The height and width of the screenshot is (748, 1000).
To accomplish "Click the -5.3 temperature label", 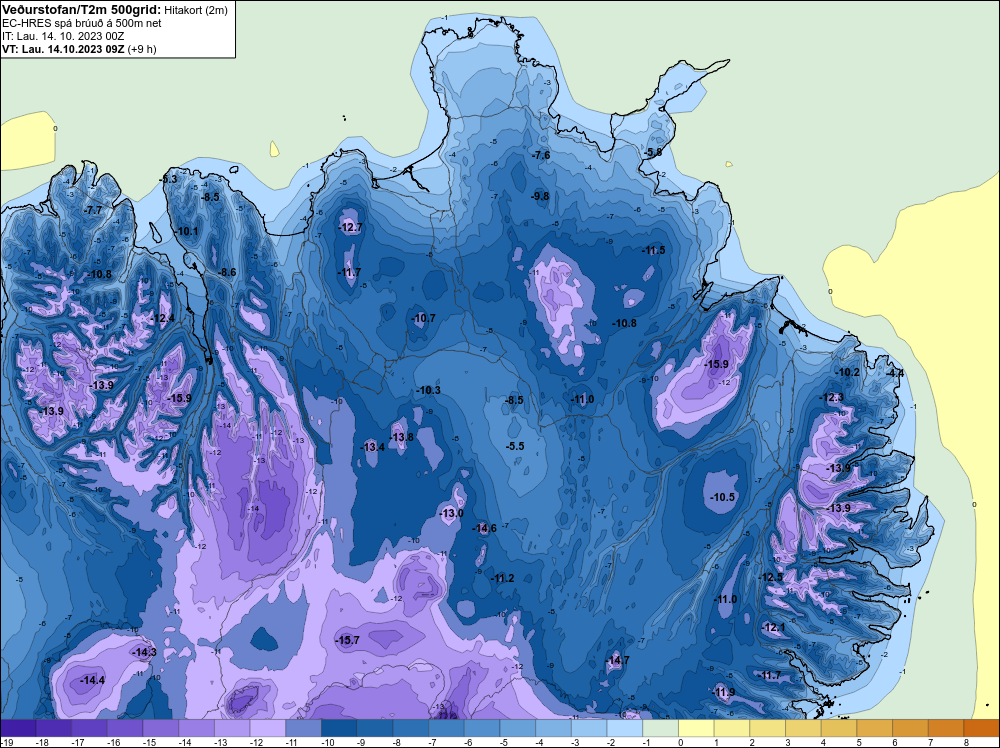I will click(x=168, y=179).
